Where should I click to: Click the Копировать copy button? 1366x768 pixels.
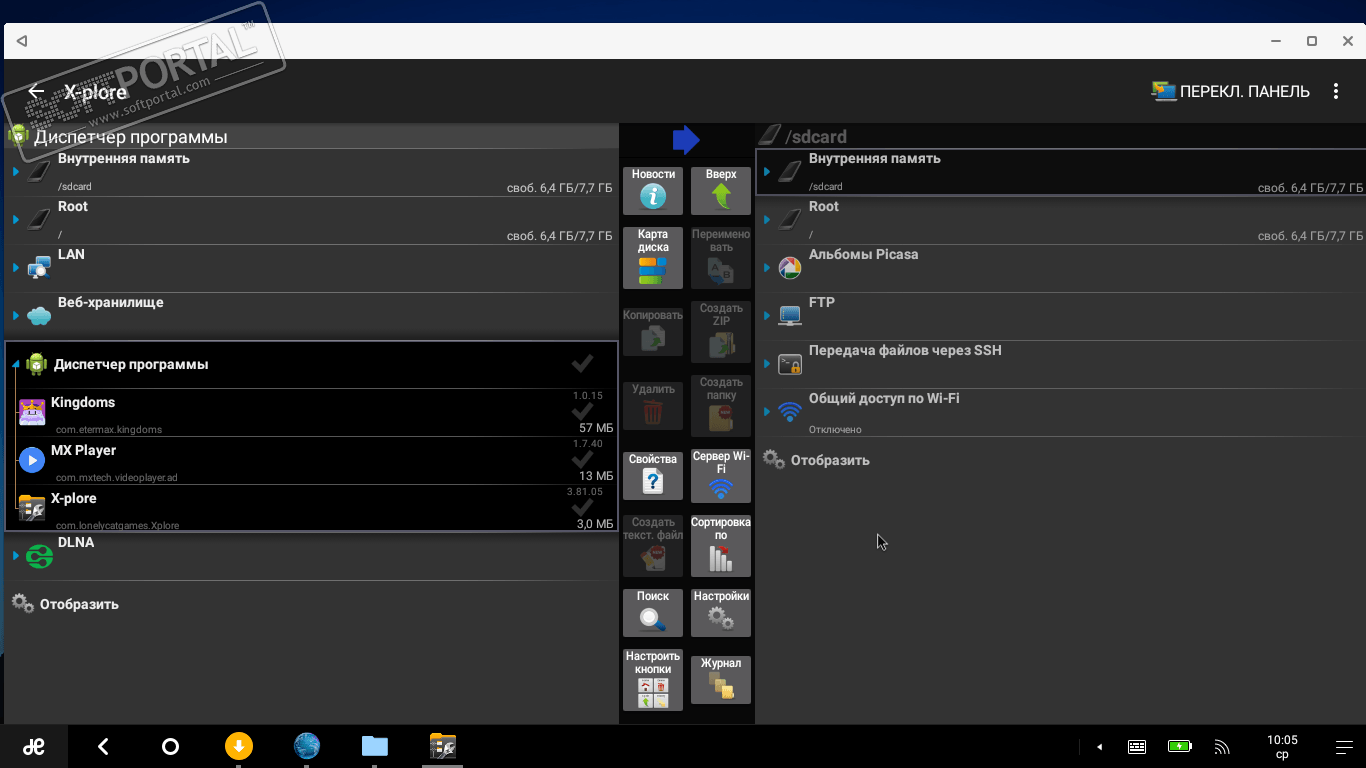(653, 331)
